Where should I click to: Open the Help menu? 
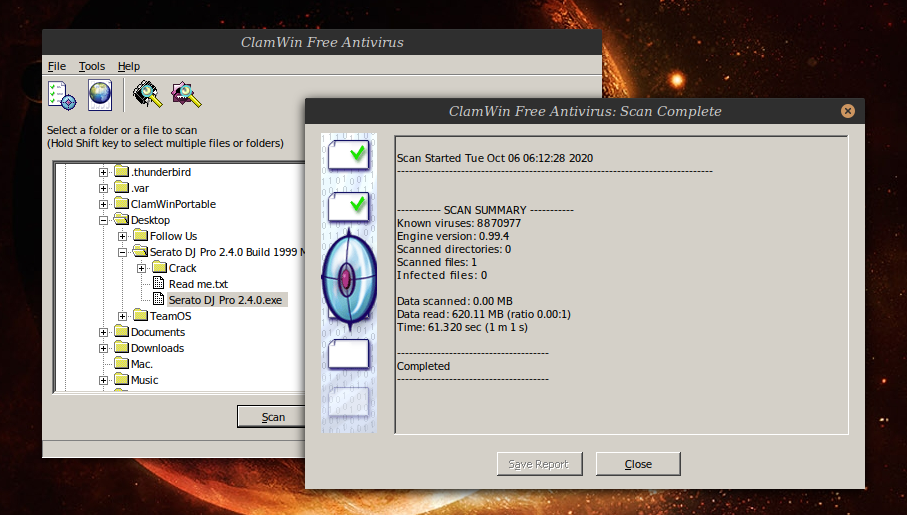coord(128,66)
